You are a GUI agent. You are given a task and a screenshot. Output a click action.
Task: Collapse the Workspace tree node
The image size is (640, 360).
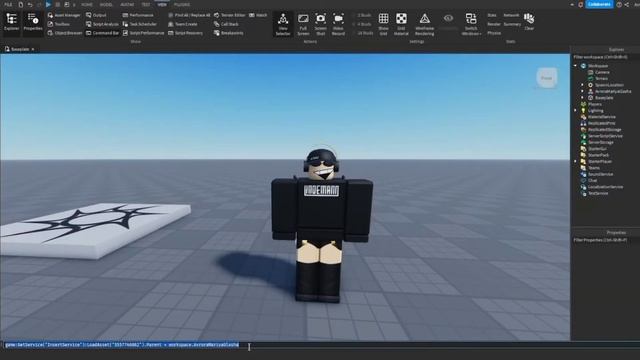(x=576, y=65)
